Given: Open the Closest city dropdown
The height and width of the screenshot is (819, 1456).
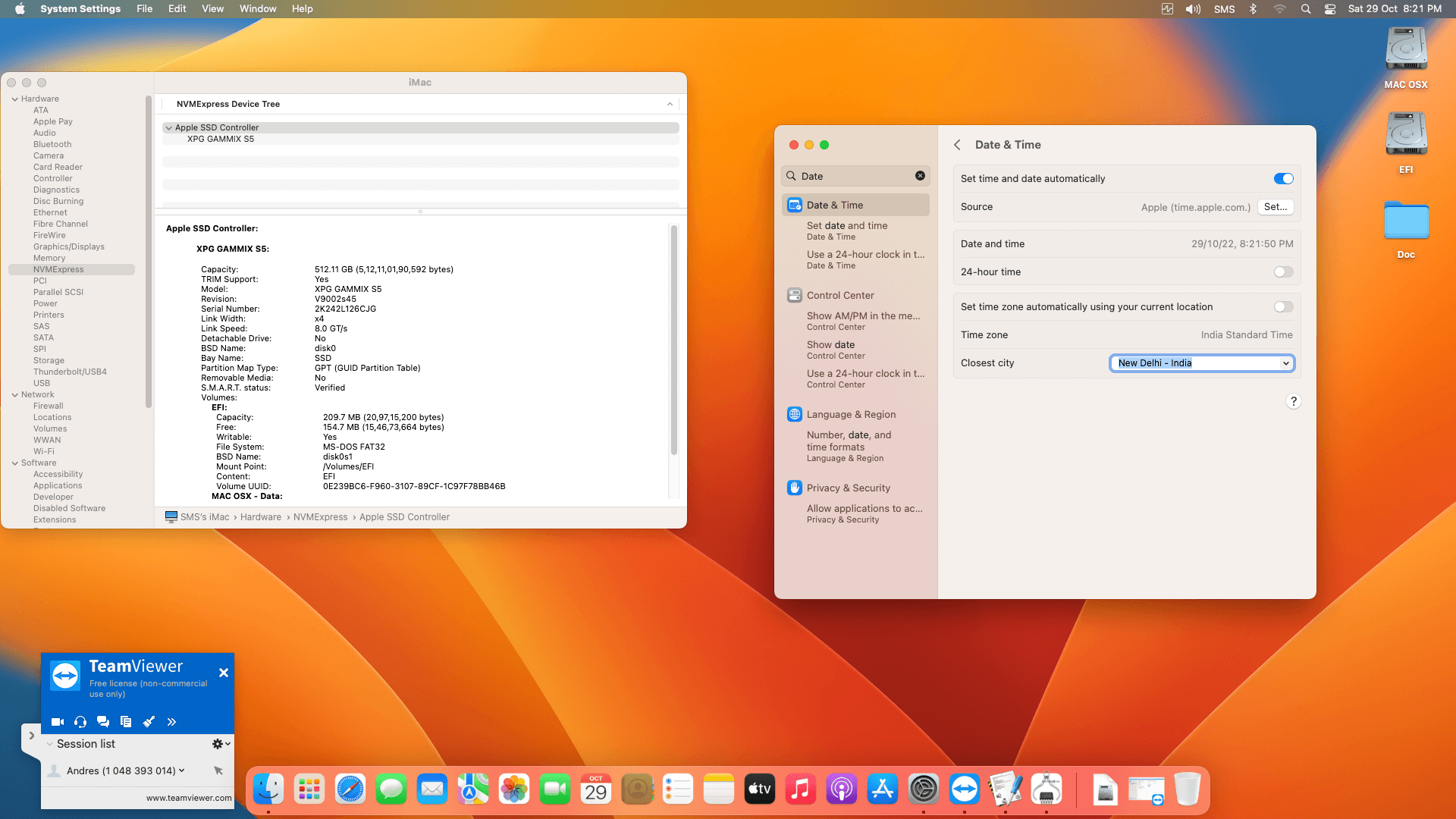Looking at the screenshot, I should click(x=1286, y=363).
